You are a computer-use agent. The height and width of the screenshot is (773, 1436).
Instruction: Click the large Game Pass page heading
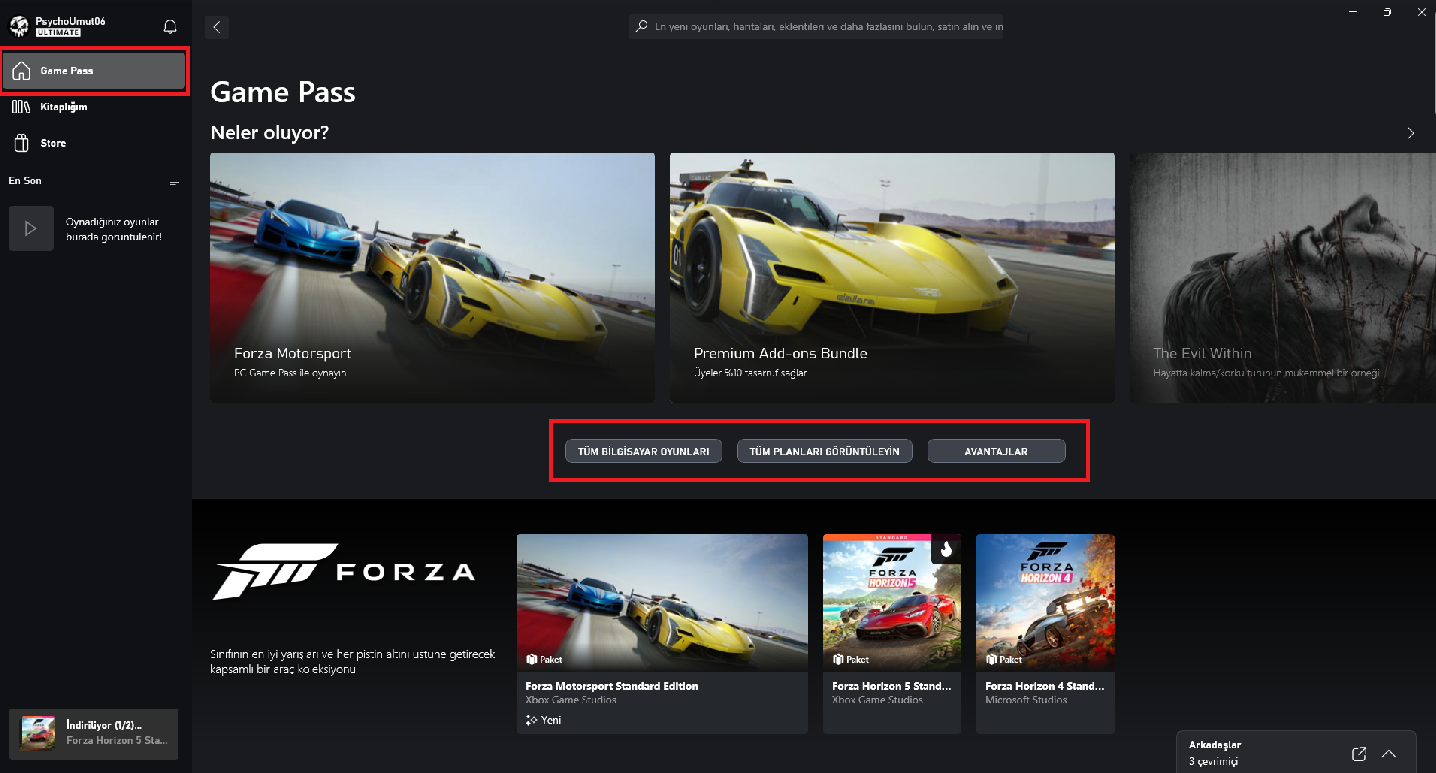283,93
